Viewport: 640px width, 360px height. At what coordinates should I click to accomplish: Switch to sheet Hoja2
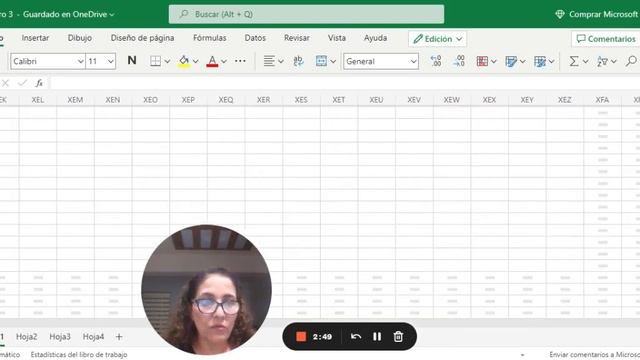27,337
